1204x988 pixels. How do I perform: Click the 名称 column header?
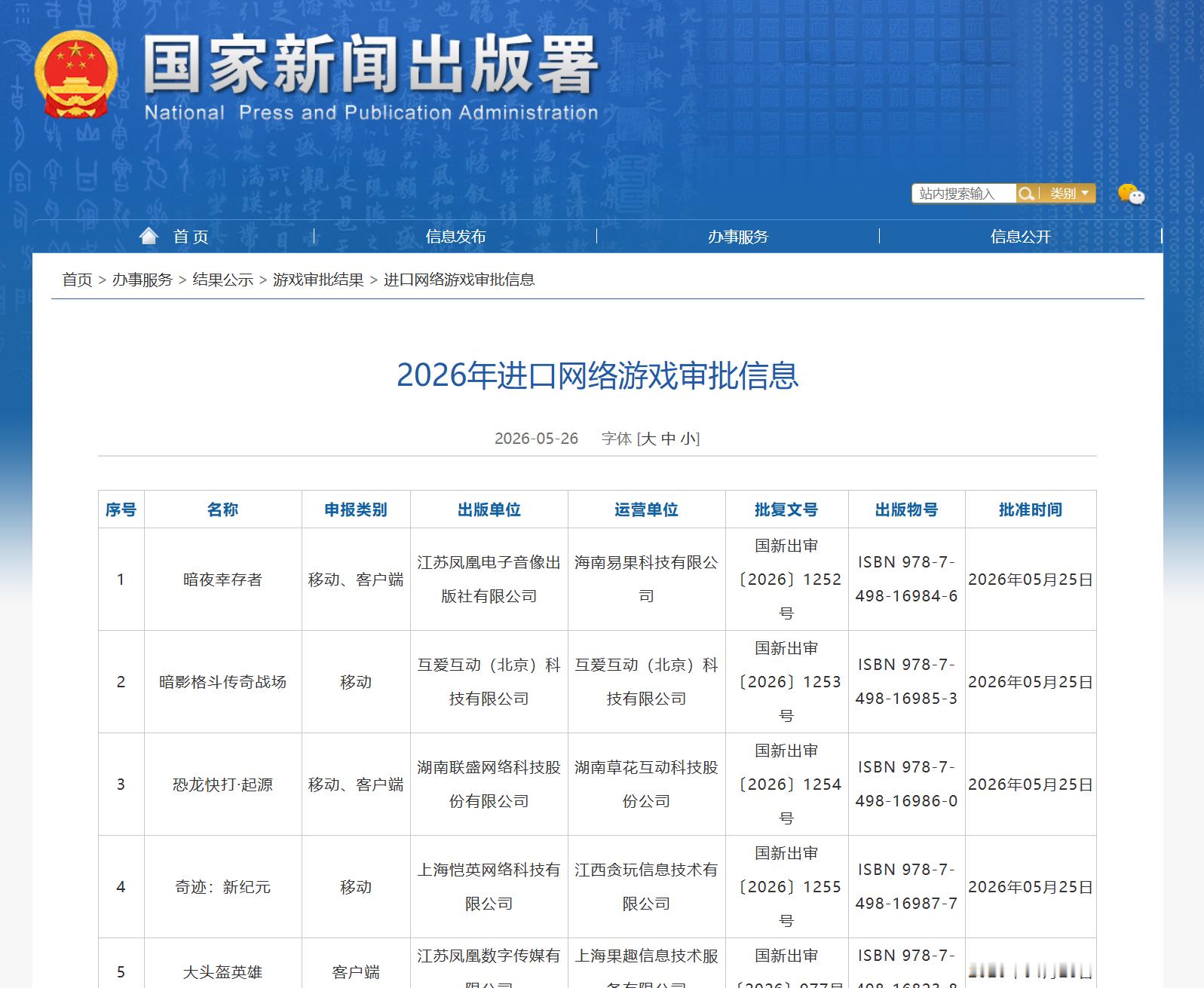pyautogui.click(x=222, y=509)
